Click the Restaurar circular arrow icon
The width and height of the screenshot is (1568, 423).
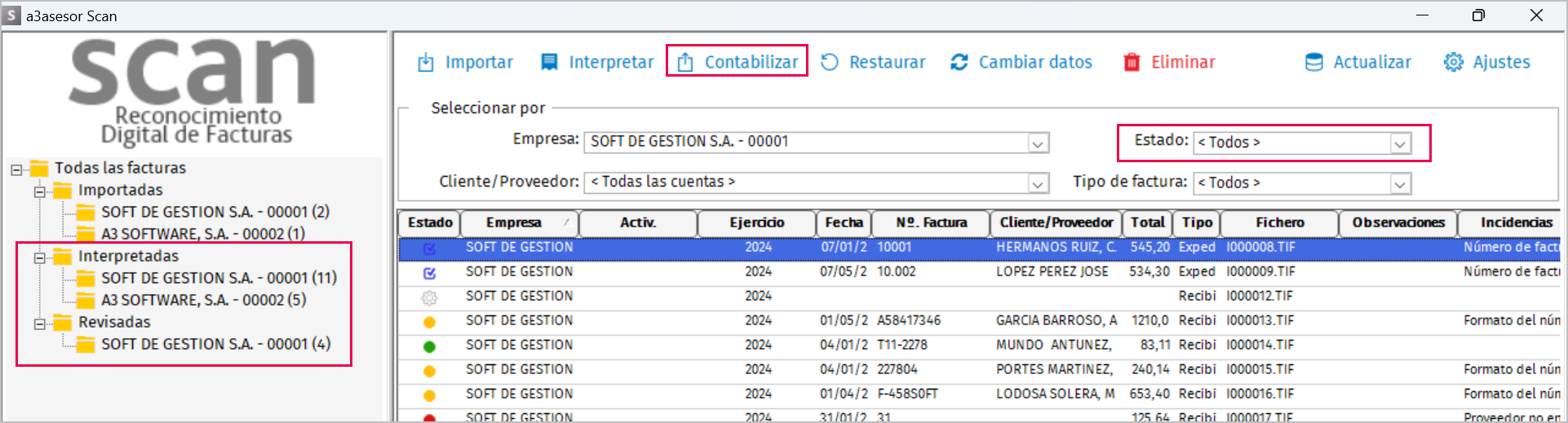point(830,62)
